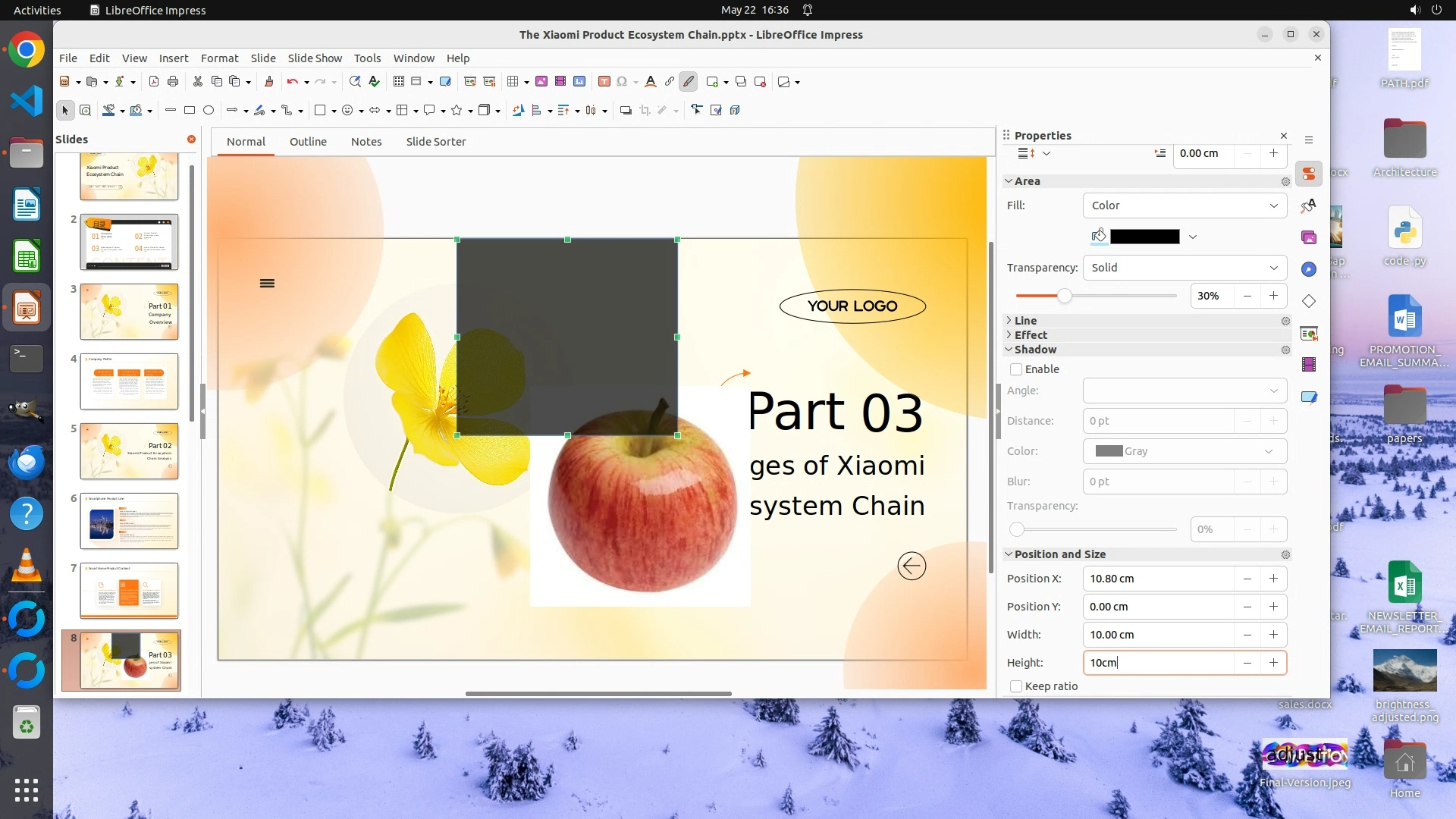Image resolution: width=1456 pixels, height=819 pixels.
Task: Switch to the Slide Sorter tab
Action: tap(435, 142)
